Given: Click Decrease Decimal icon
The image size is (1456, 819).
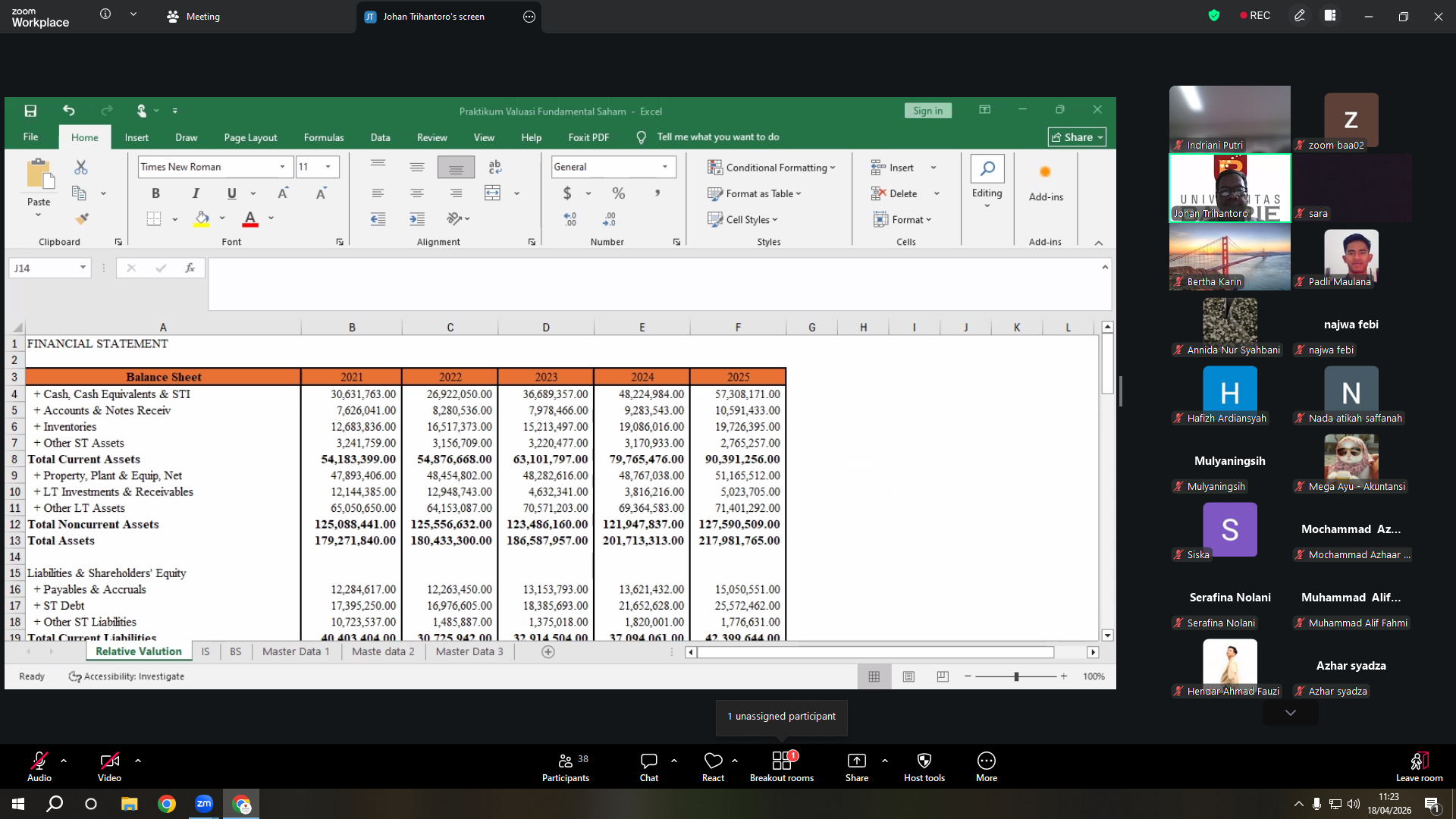Looking at the screenshot, I should (x=609, y=219).
